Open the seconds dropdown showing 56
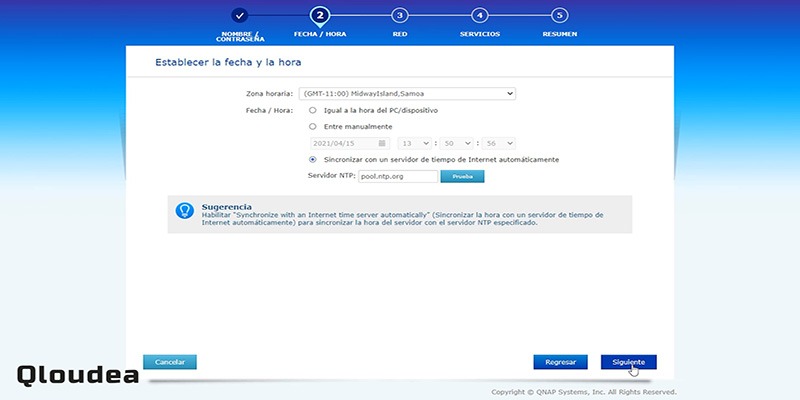Screen dimensions: 800x400 point(498,143)
